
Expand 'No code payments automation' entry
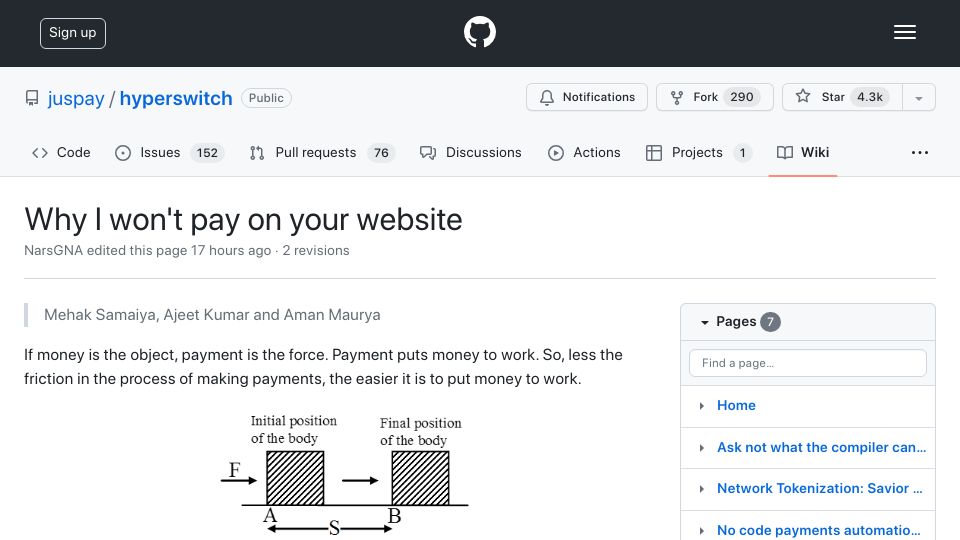[x=702, y=530]
